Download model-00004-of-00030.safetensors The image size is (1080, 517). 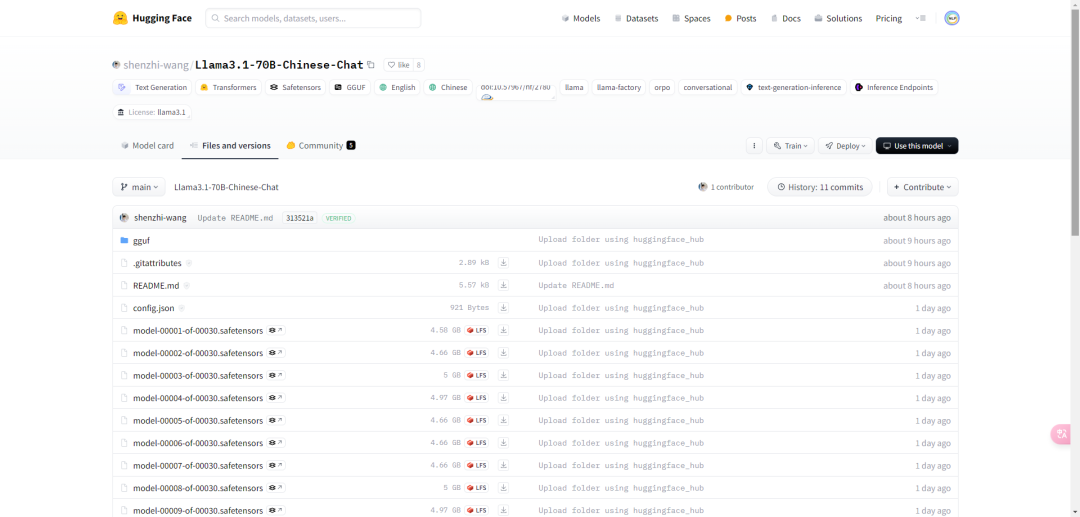pyautogui.click(x=503, y=398)
